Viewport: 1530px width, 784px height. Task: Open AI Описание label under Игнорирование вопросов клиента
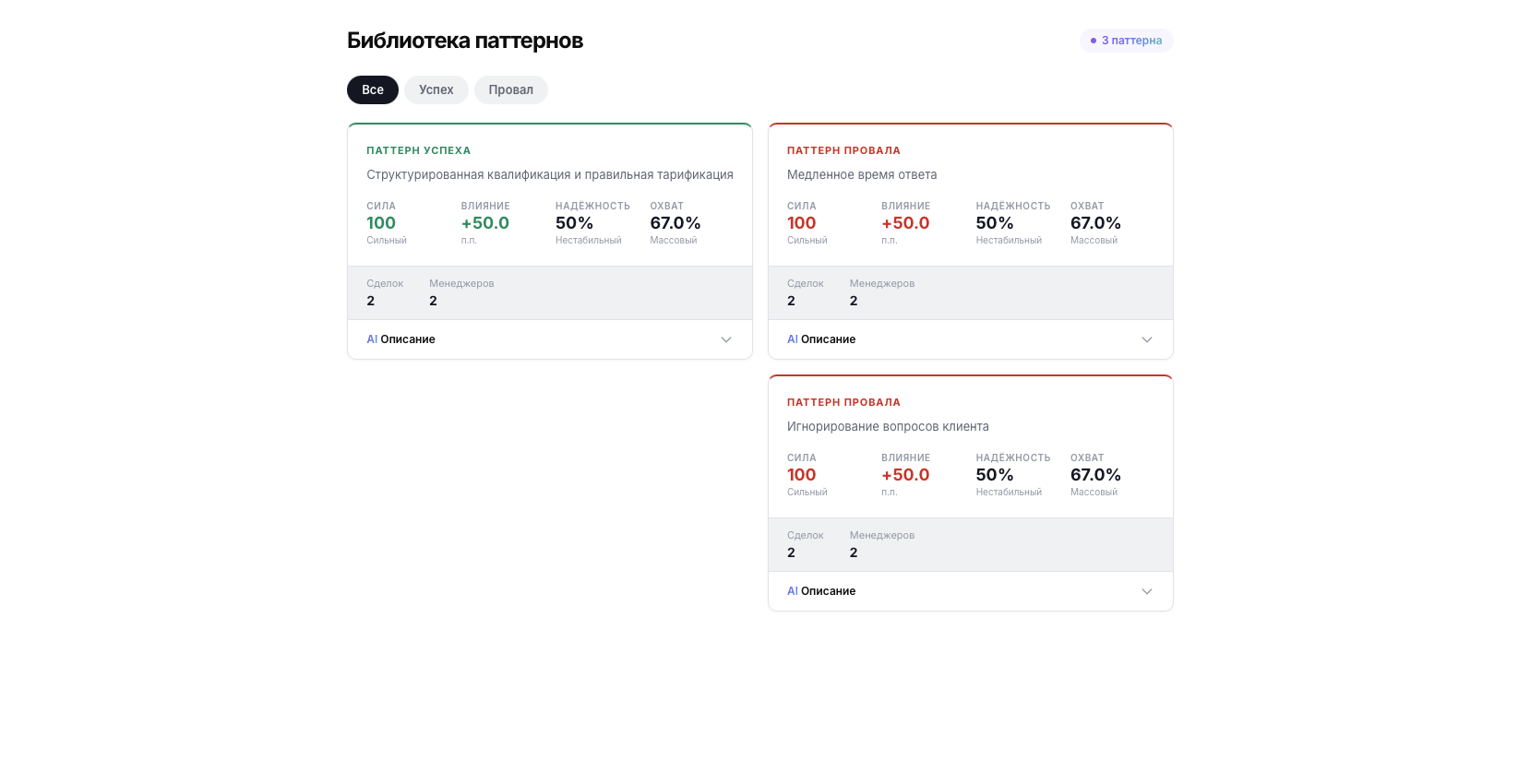click(x=821, y=591)
